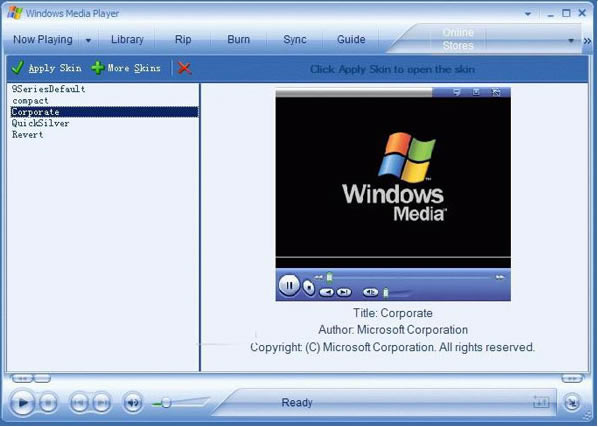Switch to the Now Playing tab
Image resolution: width=598 pixels, height=427 pixels.
tap(43, 39)
